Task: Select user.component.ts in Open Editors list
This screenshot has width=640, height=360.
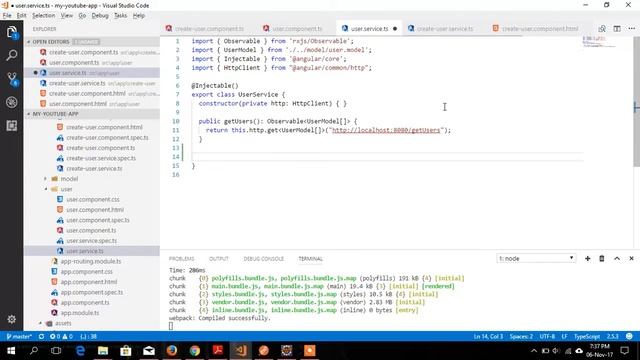Action: (74, 62)
